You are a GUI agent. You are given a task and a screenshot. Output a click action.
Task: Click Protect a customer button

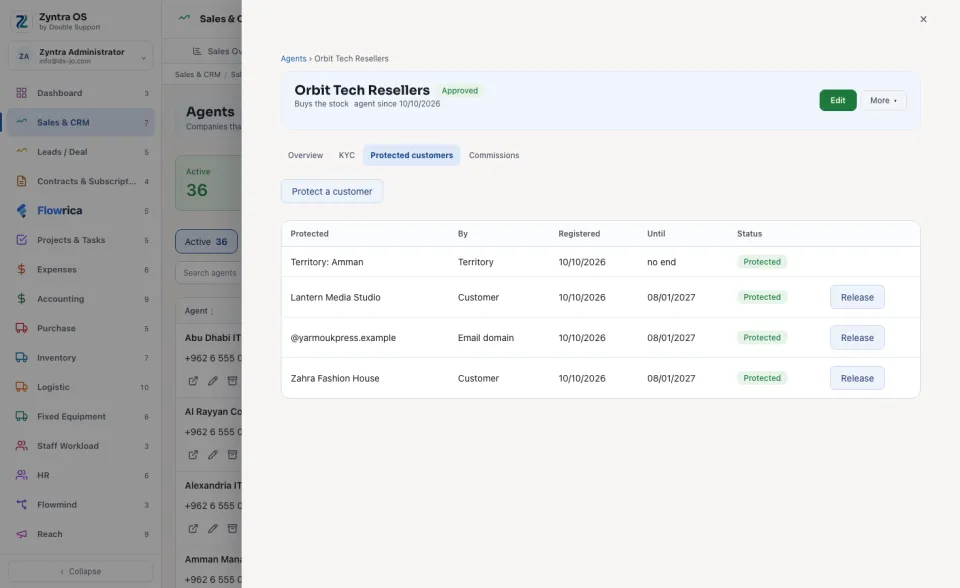[x=332, y=192]
